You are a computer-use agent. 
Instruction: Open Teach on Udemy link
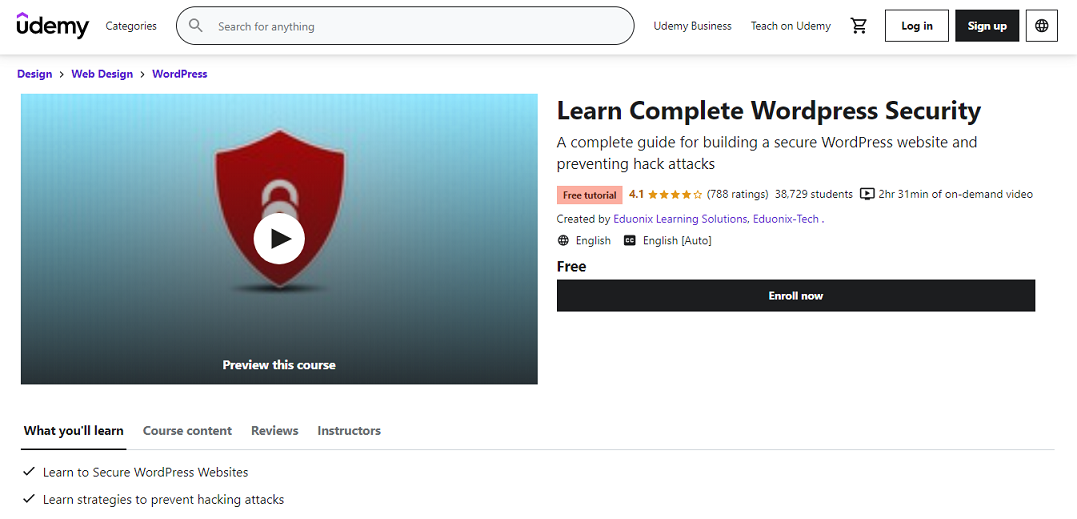tap(791, 26)
